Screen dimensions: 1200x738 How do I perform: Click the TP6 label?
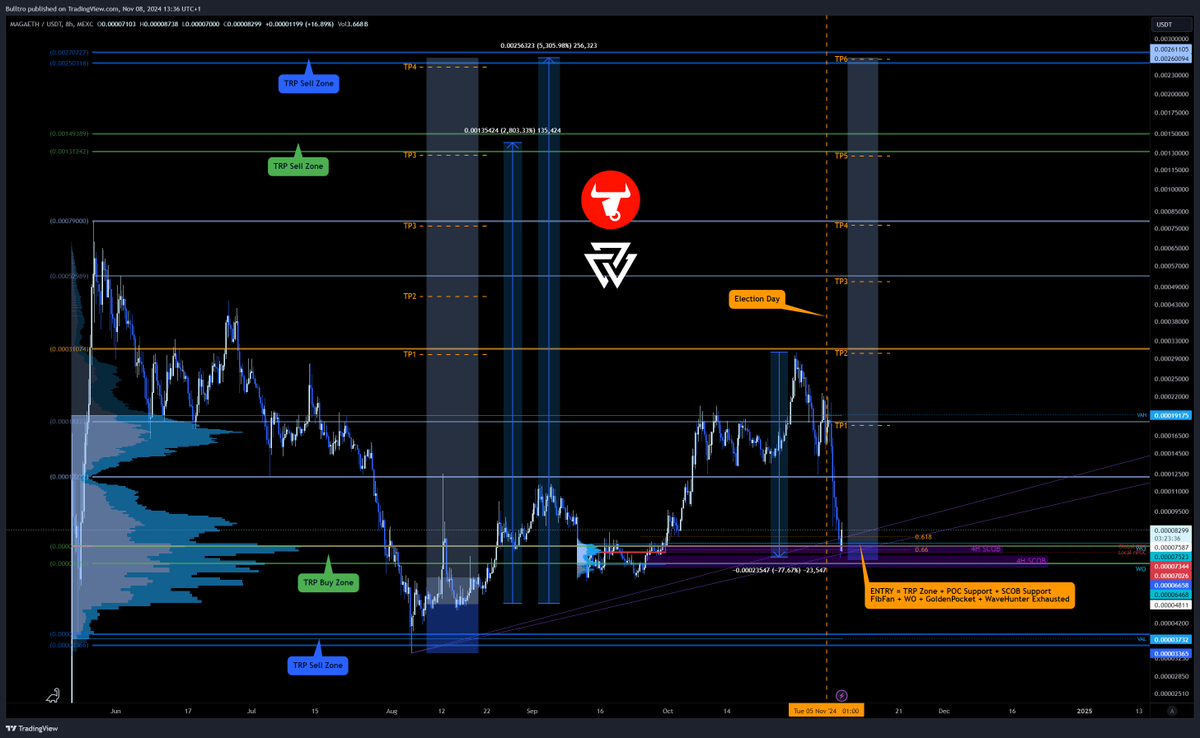841,60
